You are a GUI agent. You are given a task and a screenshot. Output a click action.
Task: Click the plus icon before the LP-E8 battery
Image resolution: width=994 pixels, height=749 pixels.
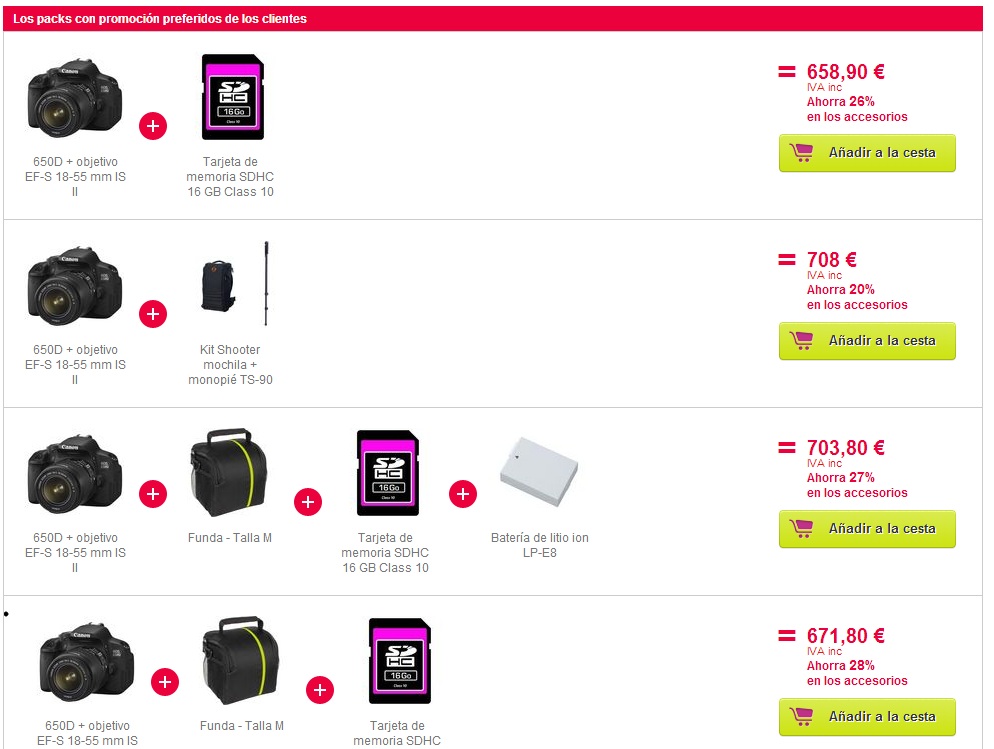(463, 494)
